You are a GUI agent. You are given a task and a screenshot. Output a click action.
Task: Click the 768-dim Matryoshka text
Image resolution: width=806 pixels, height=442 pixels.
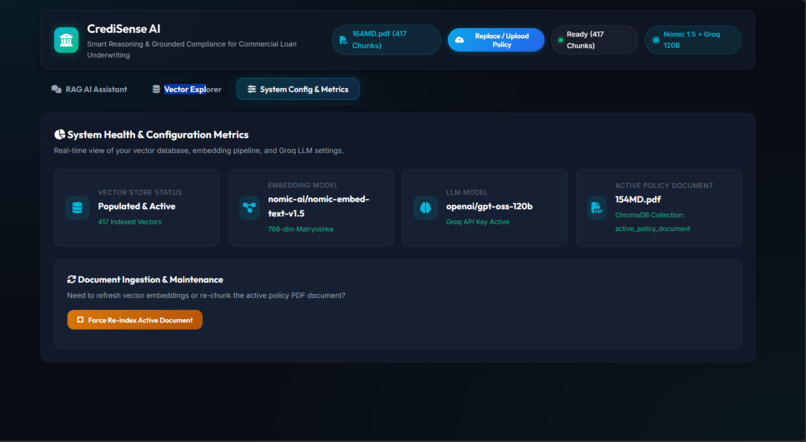tap(300, 229)
